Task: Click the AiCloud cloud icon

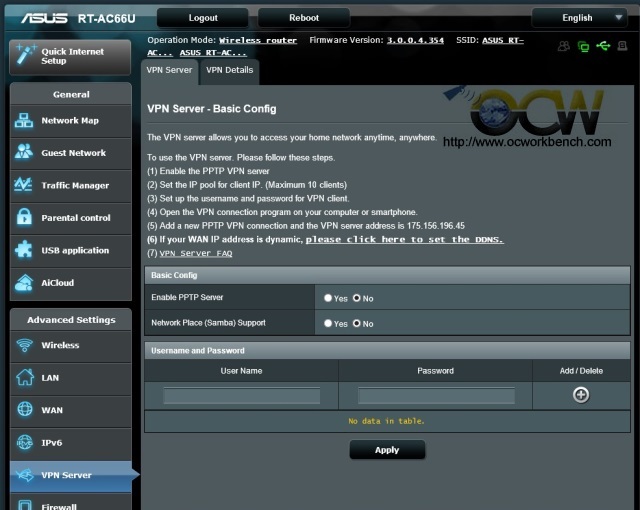Action: (24, 282)
